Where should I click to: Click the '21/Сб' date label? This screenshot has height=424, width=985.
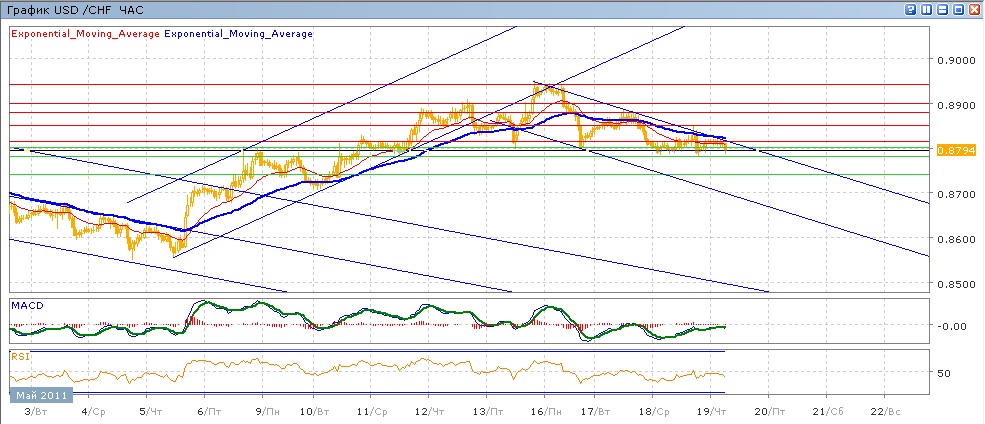tap(827, 412)
